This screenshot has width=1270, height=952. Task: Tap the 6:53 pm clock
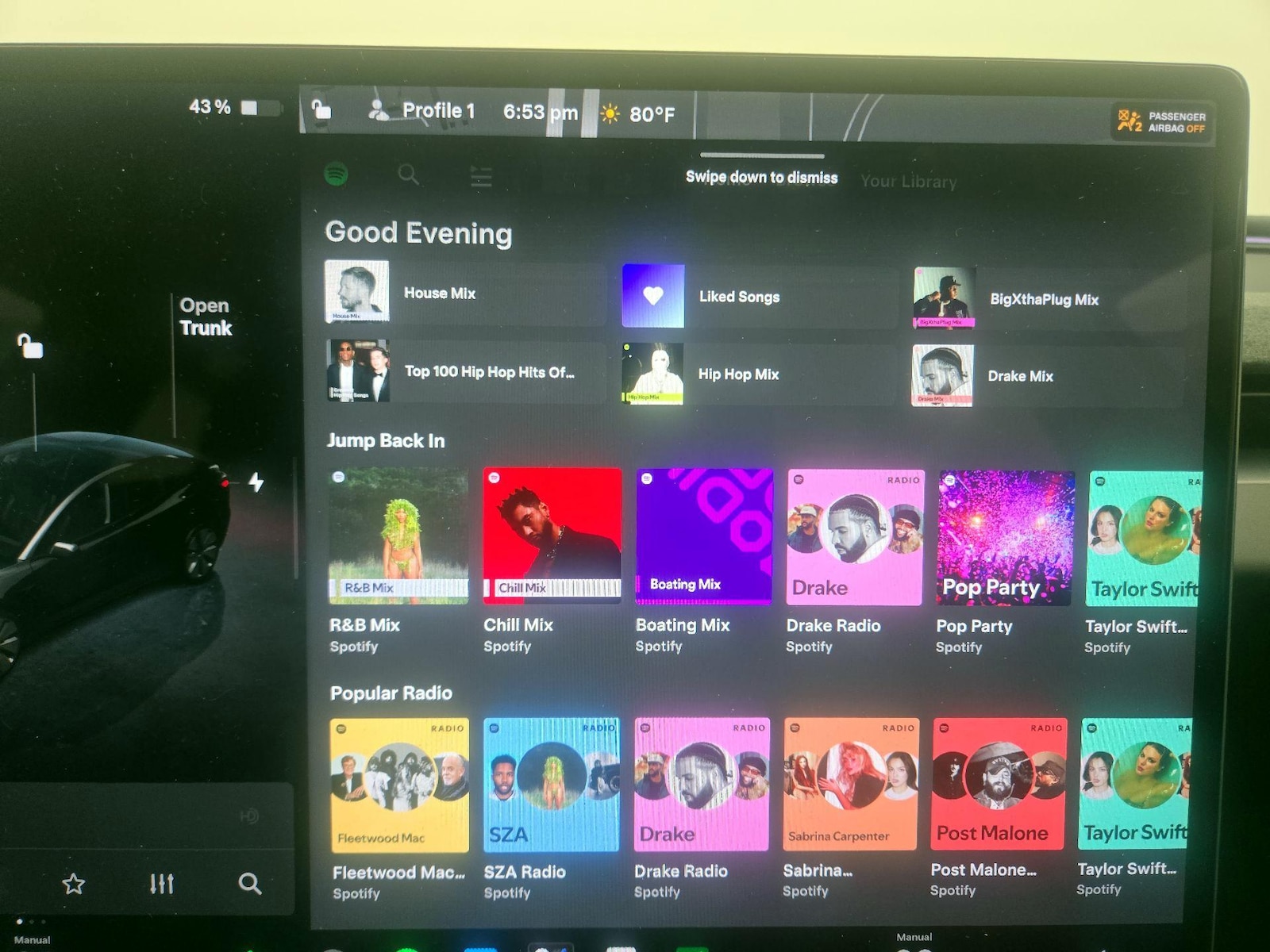[x=541, y=112]
